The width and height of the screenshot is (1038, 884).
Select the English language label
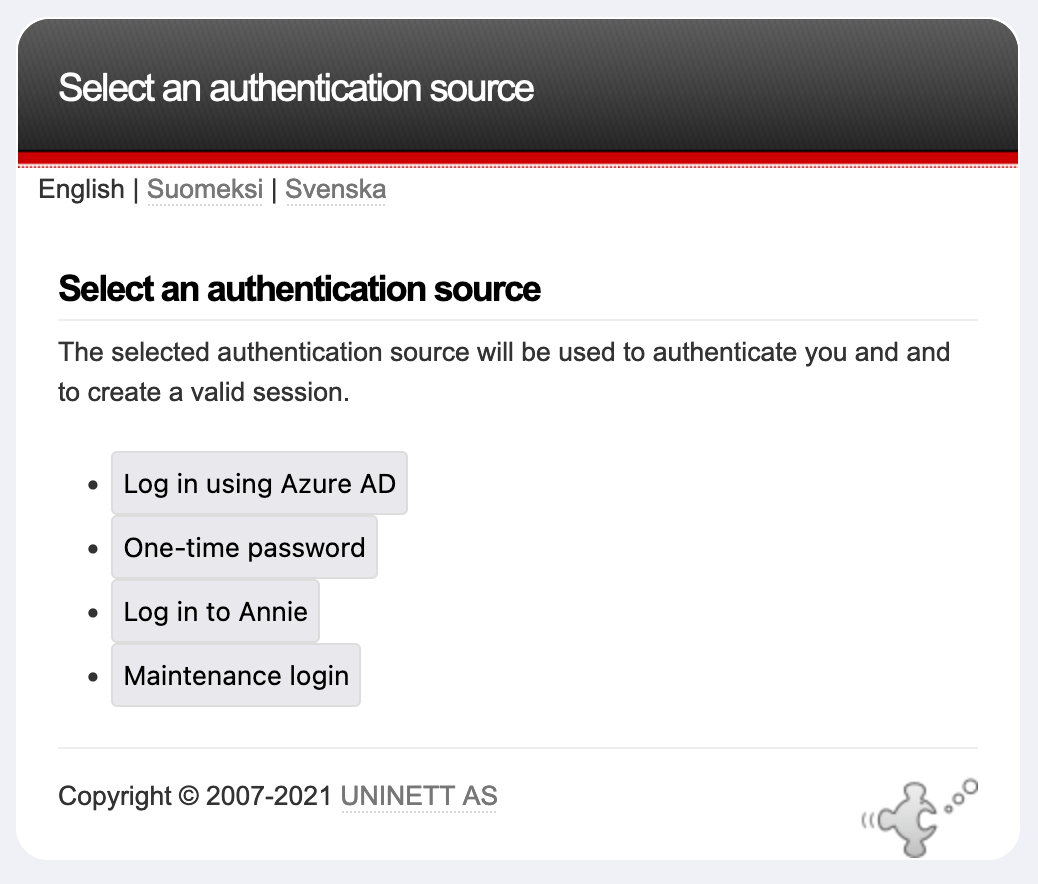[81, 189]
